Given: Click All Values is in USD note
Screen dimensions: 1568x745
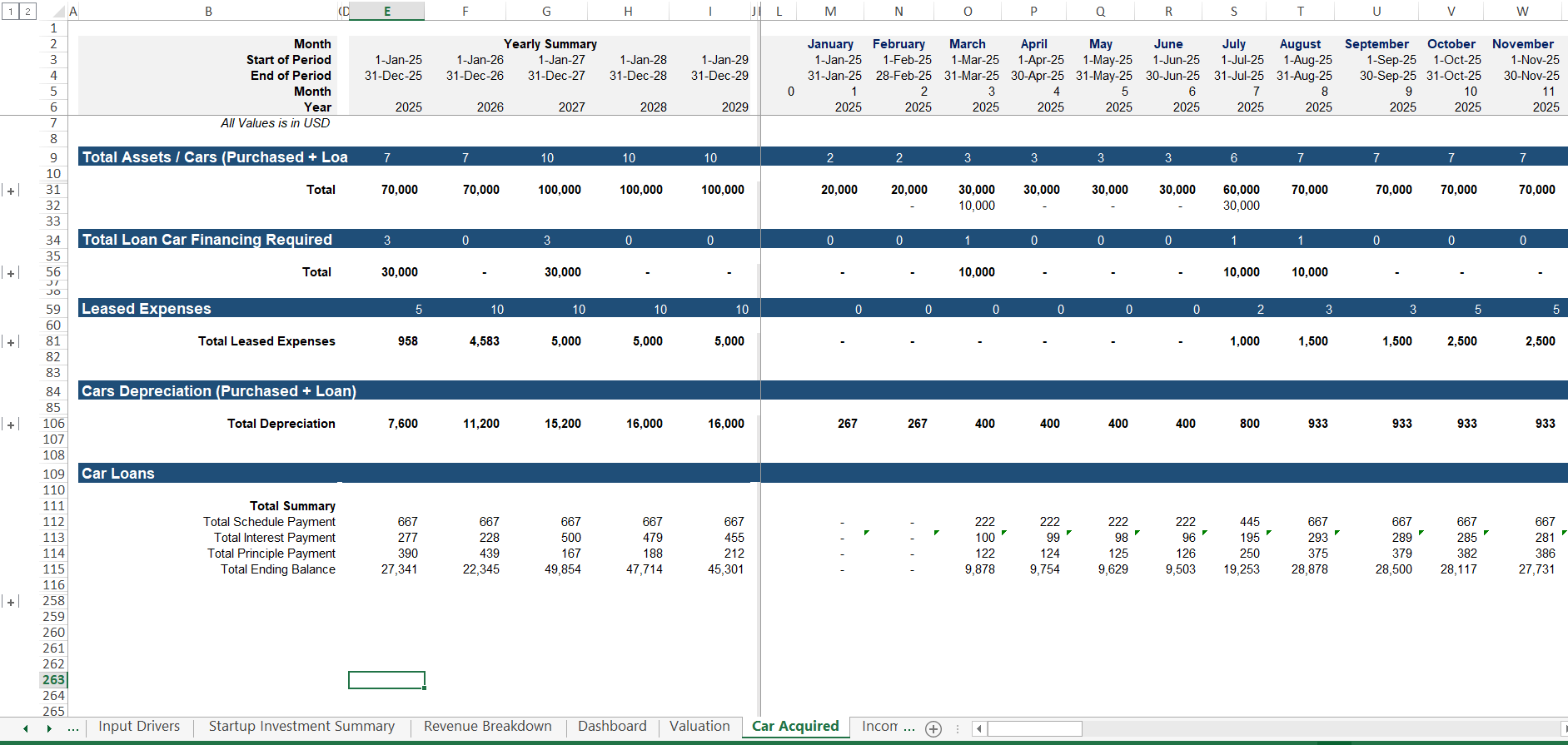Looking at the screenshot, I should [275, 123].
